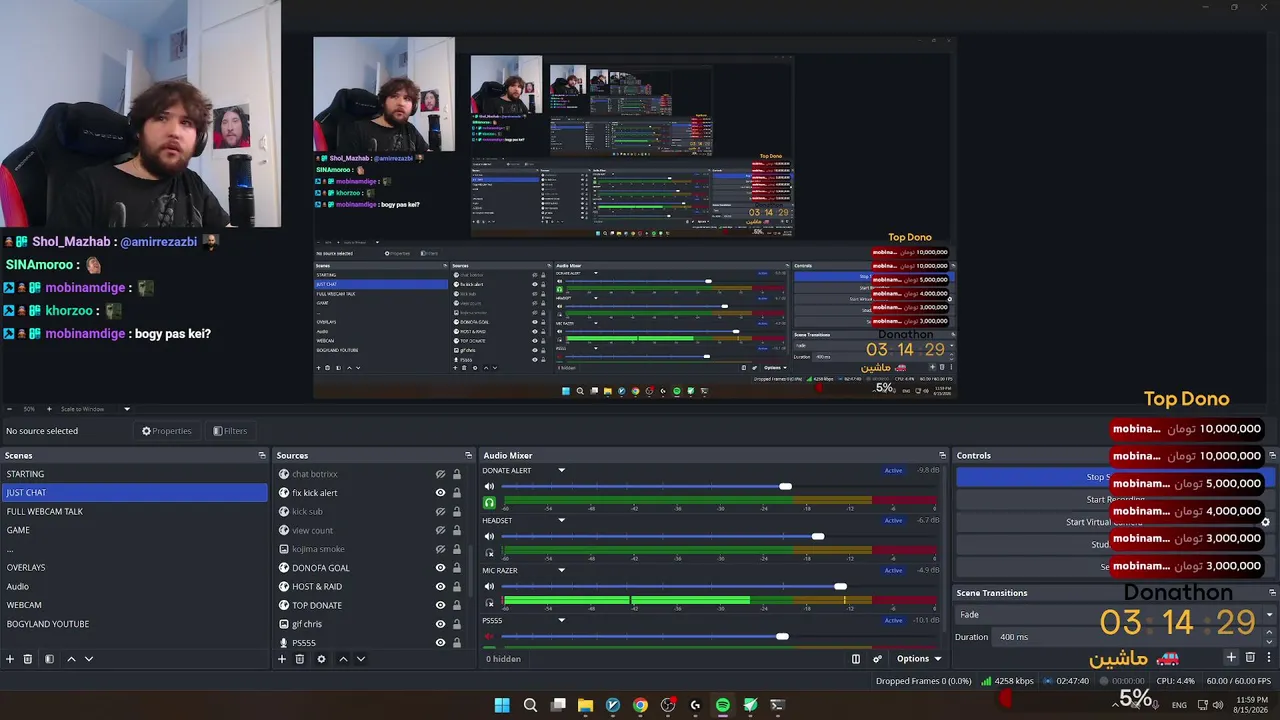Select the WEBCAM scene
This screenshot has height=720, width=1280.
click(x=135, y=605)
